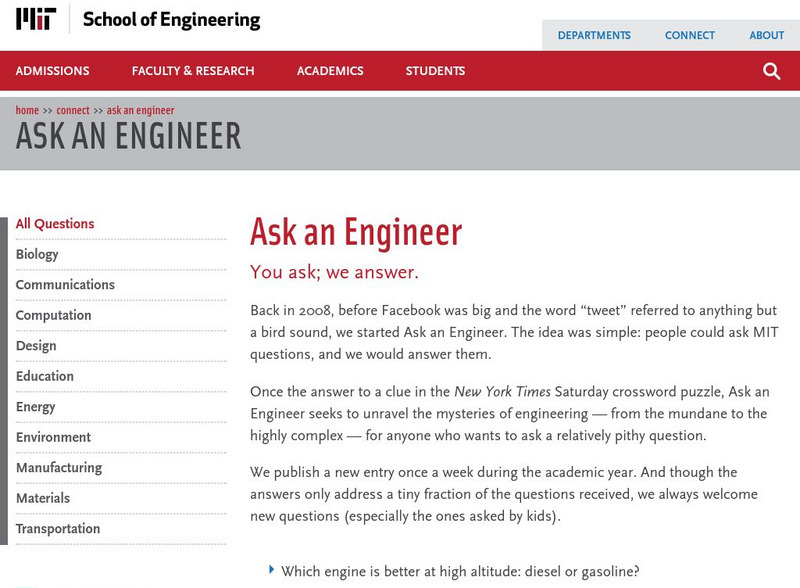The image size is (800, 588).
Task: Go to the Students menu
Action: click(435, 71)
